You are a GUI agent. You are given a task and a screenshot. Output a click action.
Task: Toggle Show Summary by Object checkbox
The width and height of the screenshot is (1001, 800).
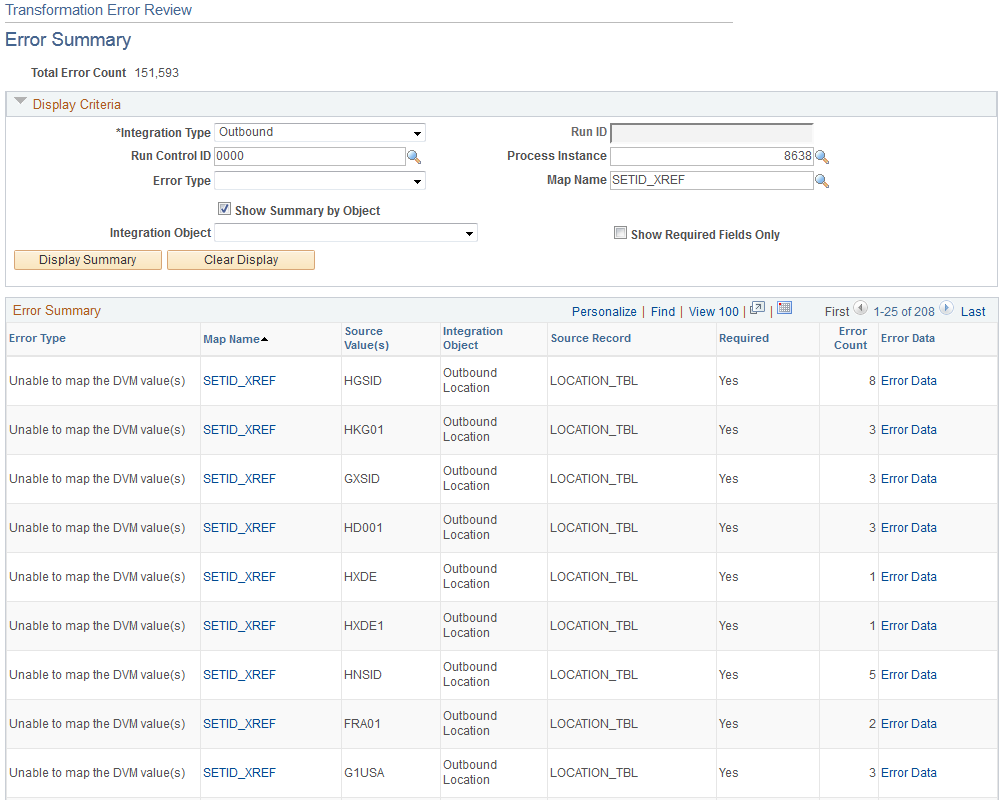[225, 208]
